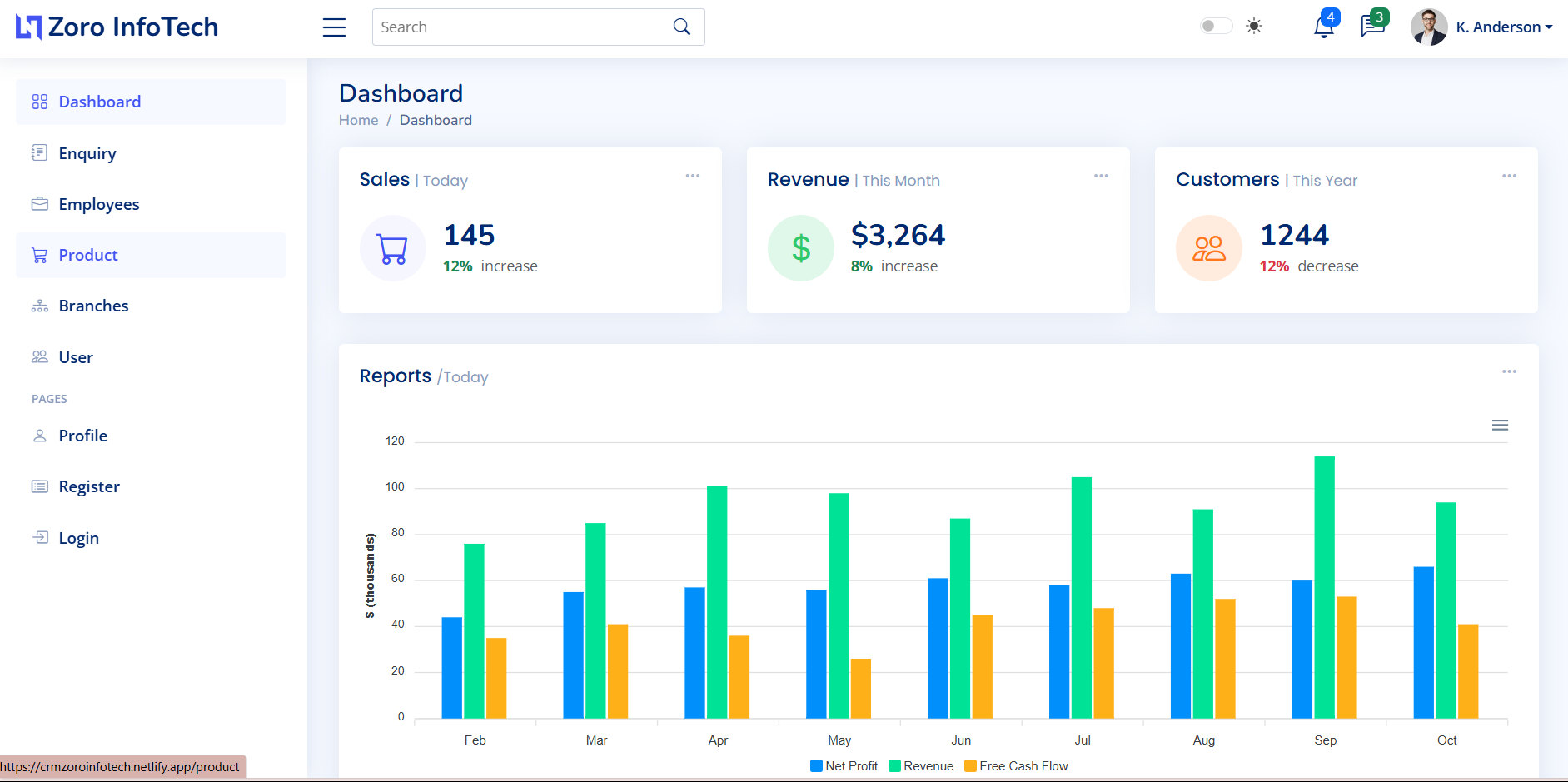Open K. Anderson account dropdown
Viewport: 1568px width, 782px height.
coord(1504,27)
